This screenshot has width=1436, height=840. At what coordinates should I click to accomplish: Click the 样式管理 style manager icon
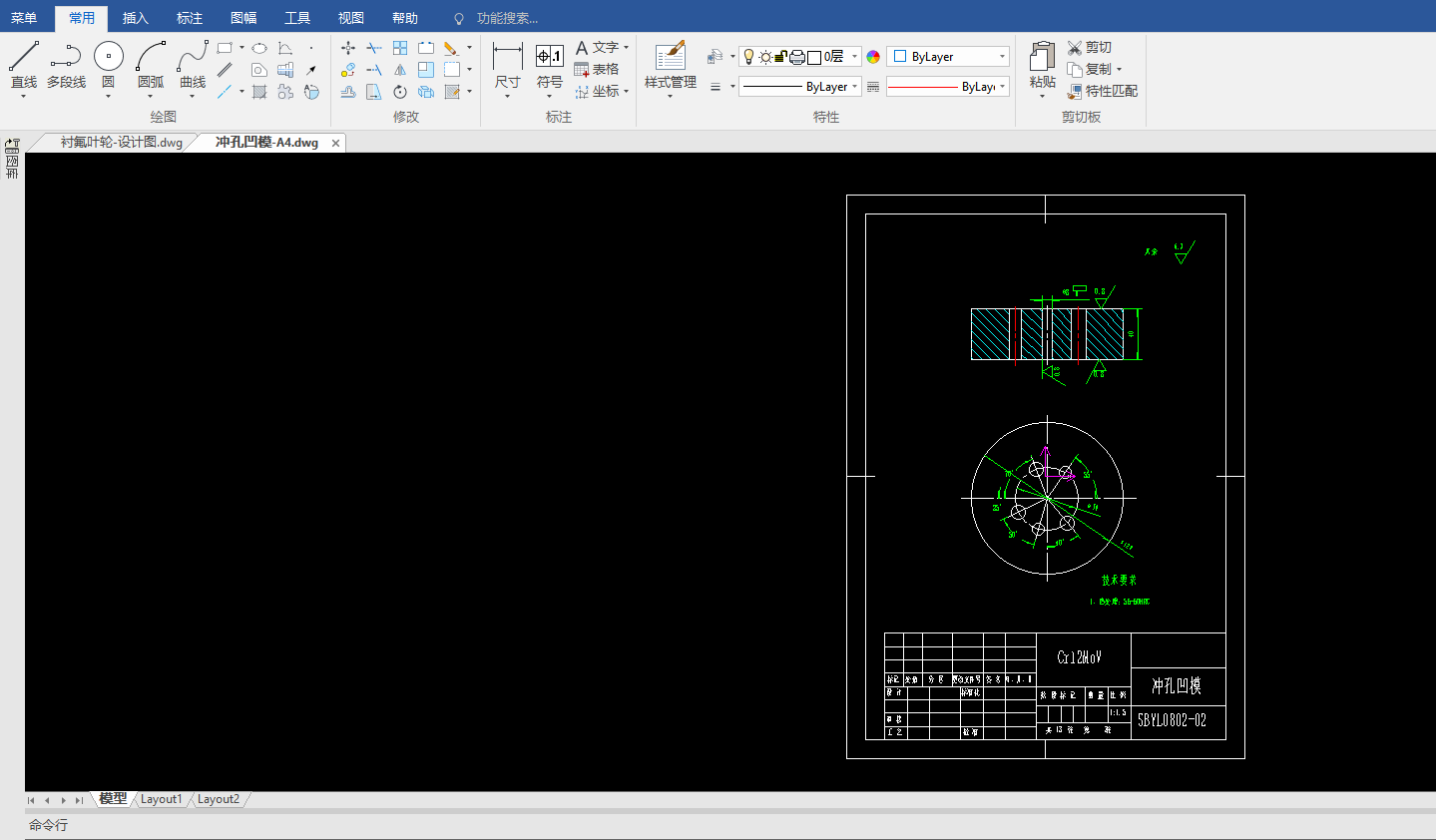click(x=670, y=57)
